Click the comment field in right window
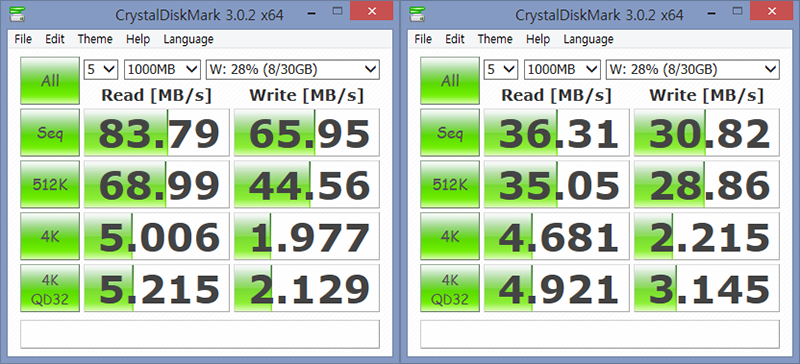Screen dimensions: 800x364 click(x=600, y=334)
